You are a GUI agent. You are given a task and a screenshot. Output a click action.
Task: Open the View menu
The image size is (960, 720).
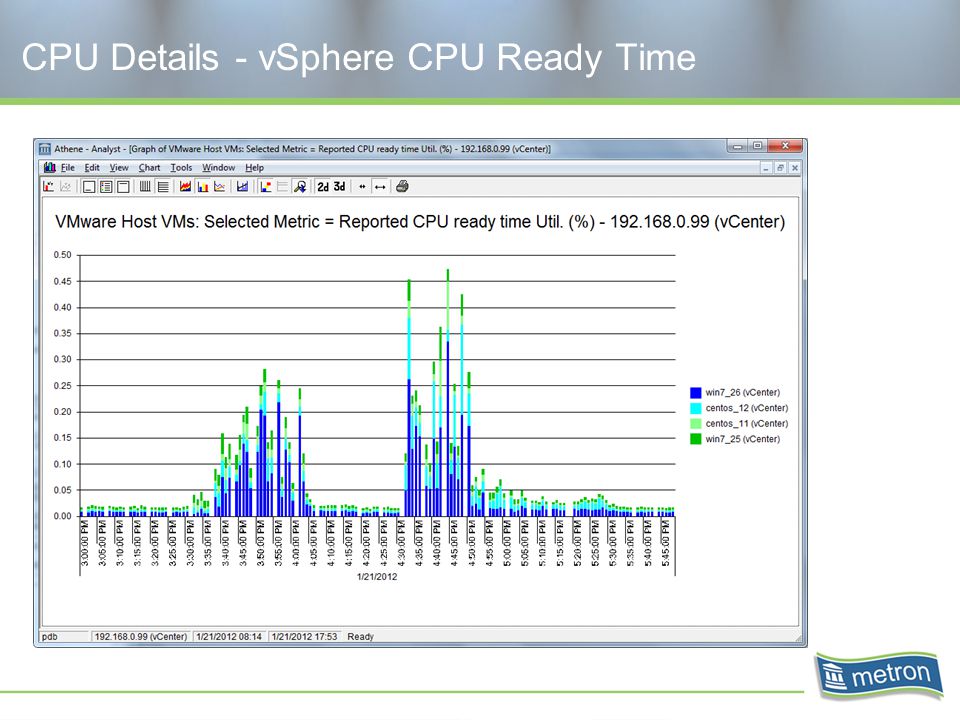pyautogui.click(x=119, y=168)
